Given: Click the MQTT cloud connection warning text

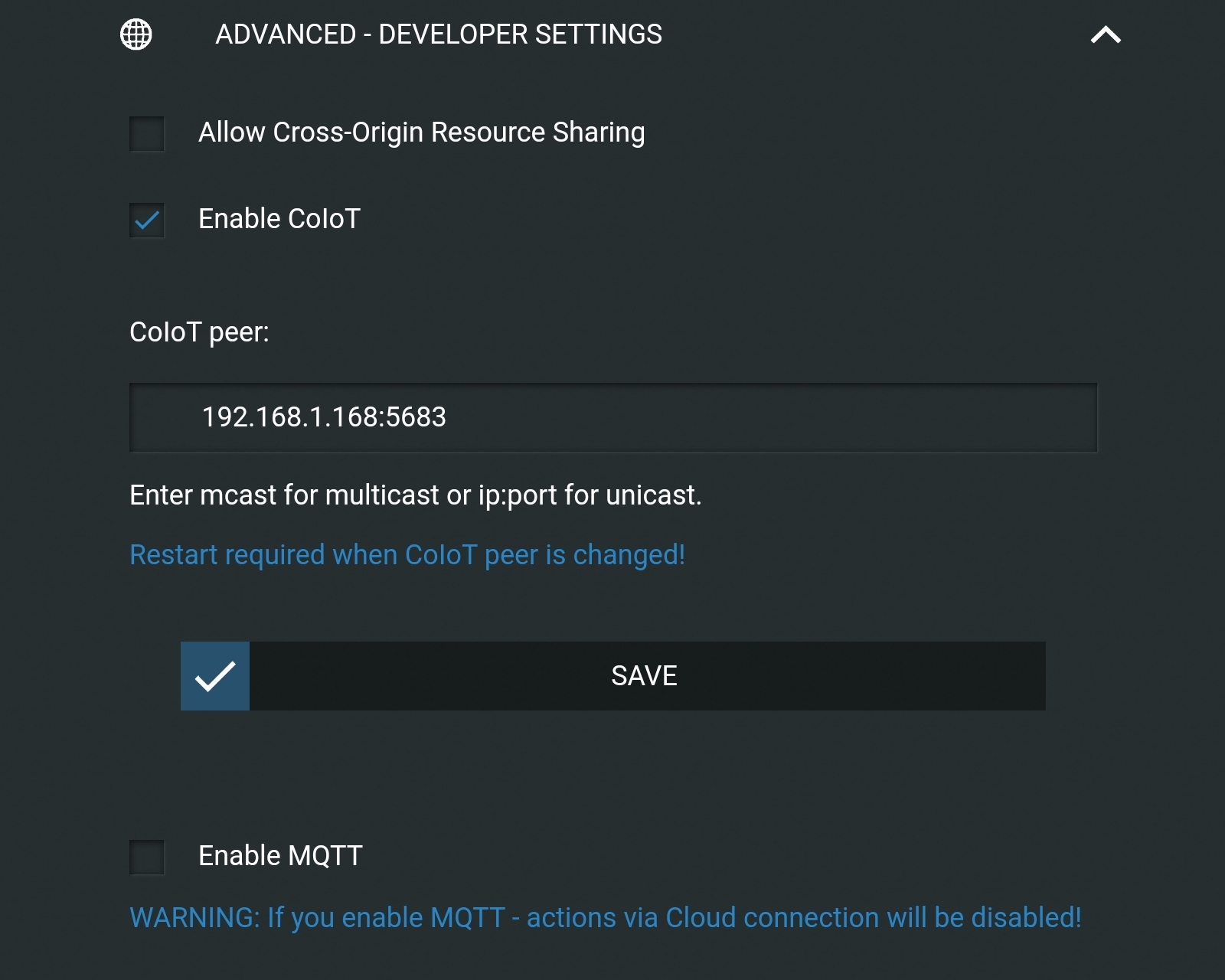Looking at the screenshot, I should click(x=607, y=916).
